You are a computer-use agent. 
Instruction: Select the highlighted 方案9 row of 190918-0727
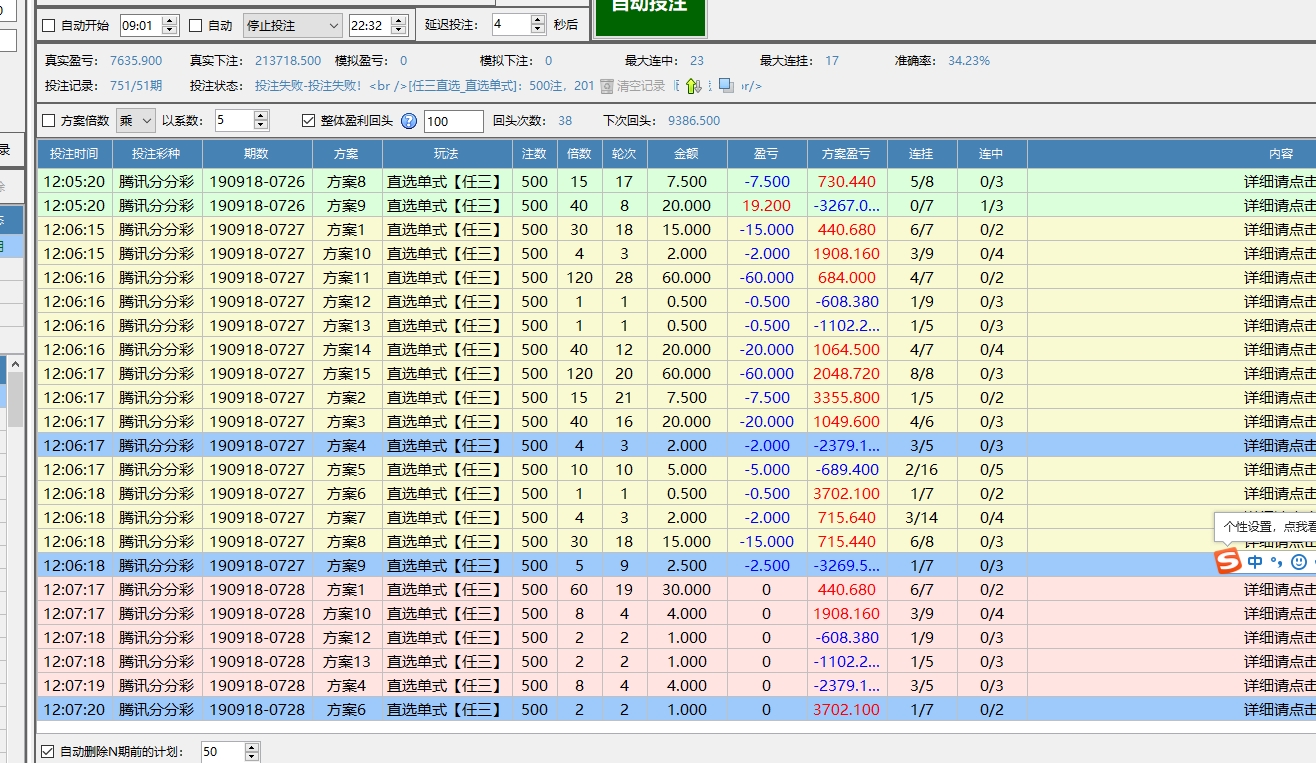pos(677,565)
